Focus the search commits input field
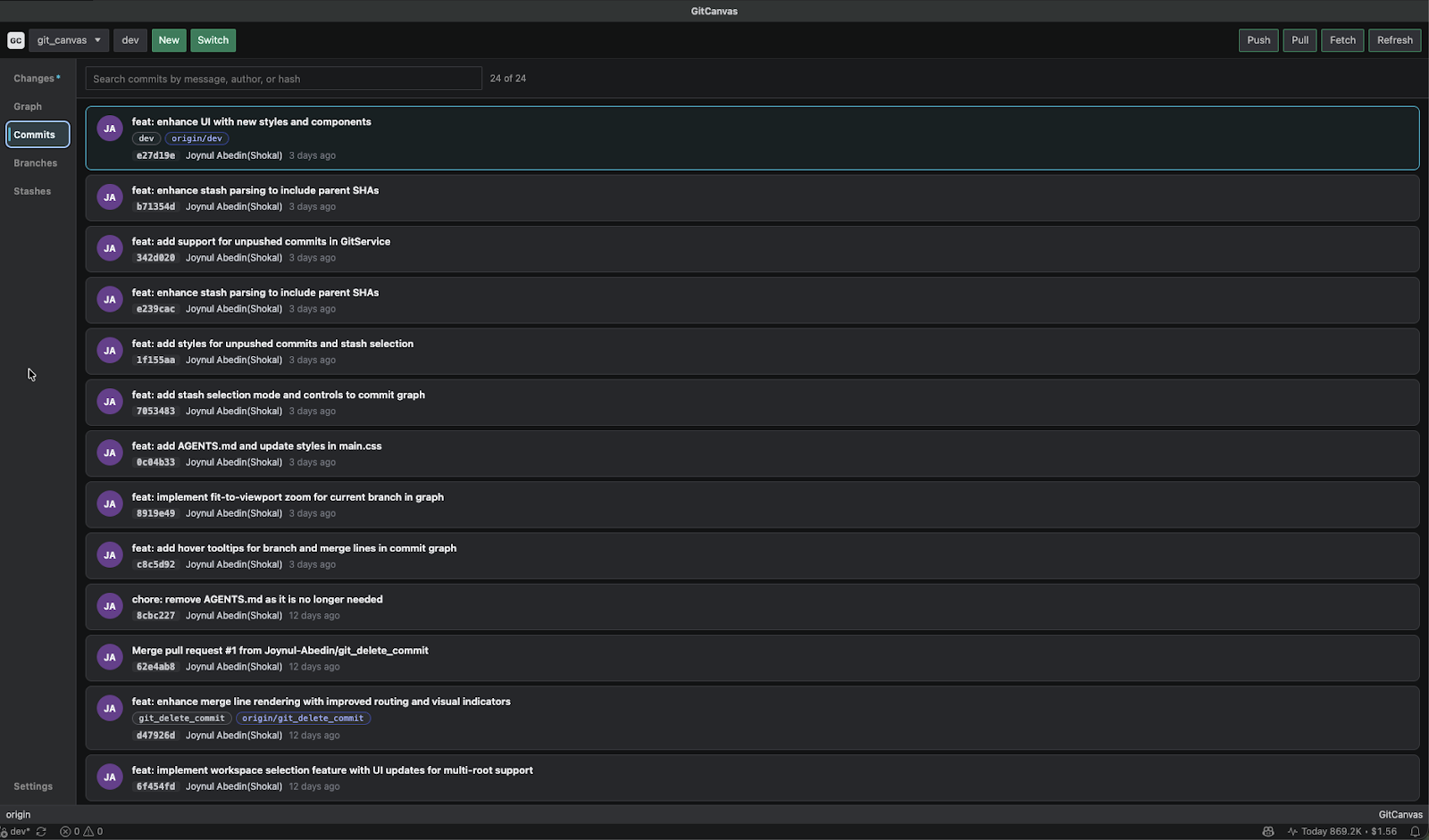 283,79
